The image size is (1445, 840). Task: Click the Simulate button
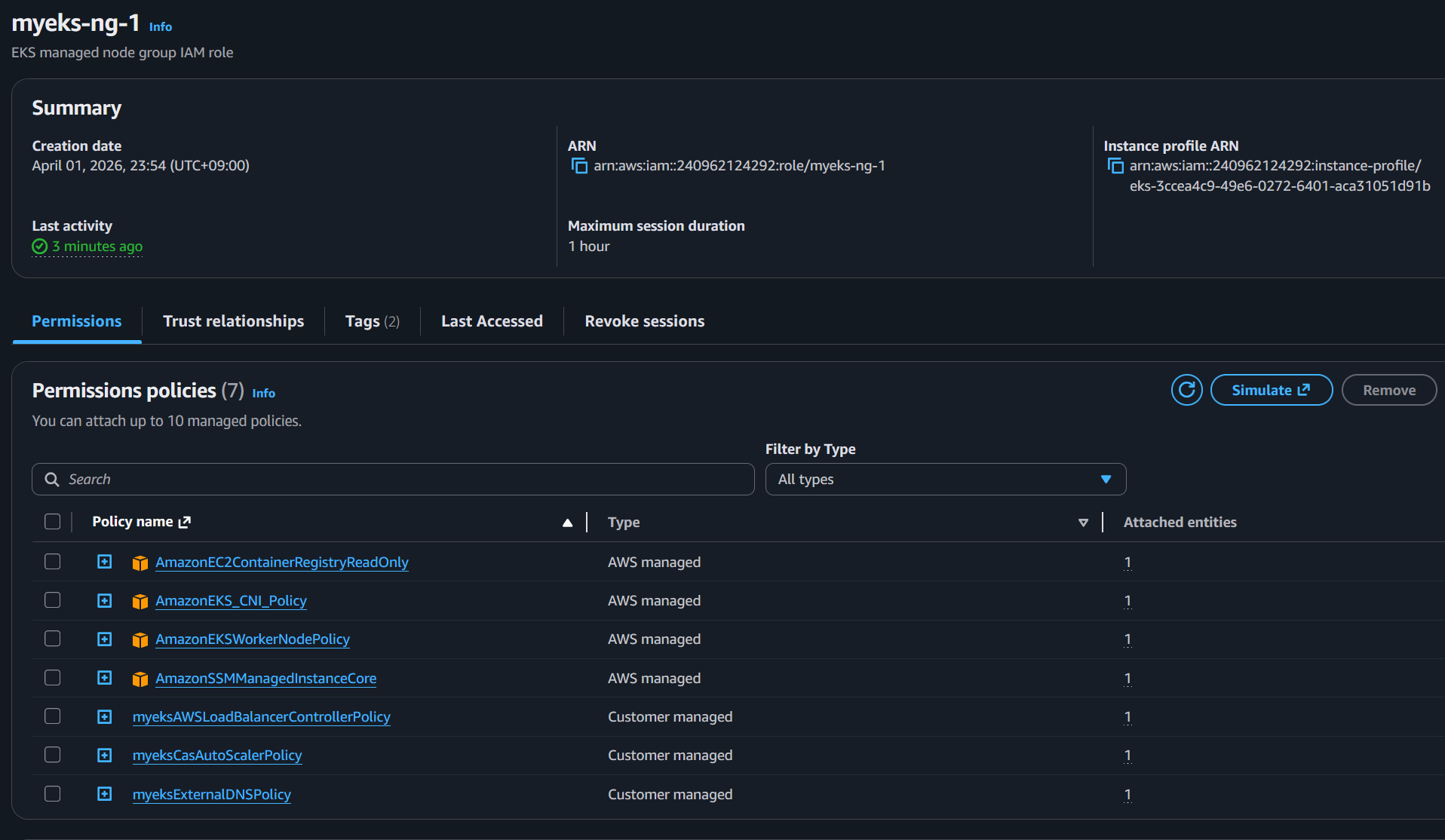pos(1271,390)
